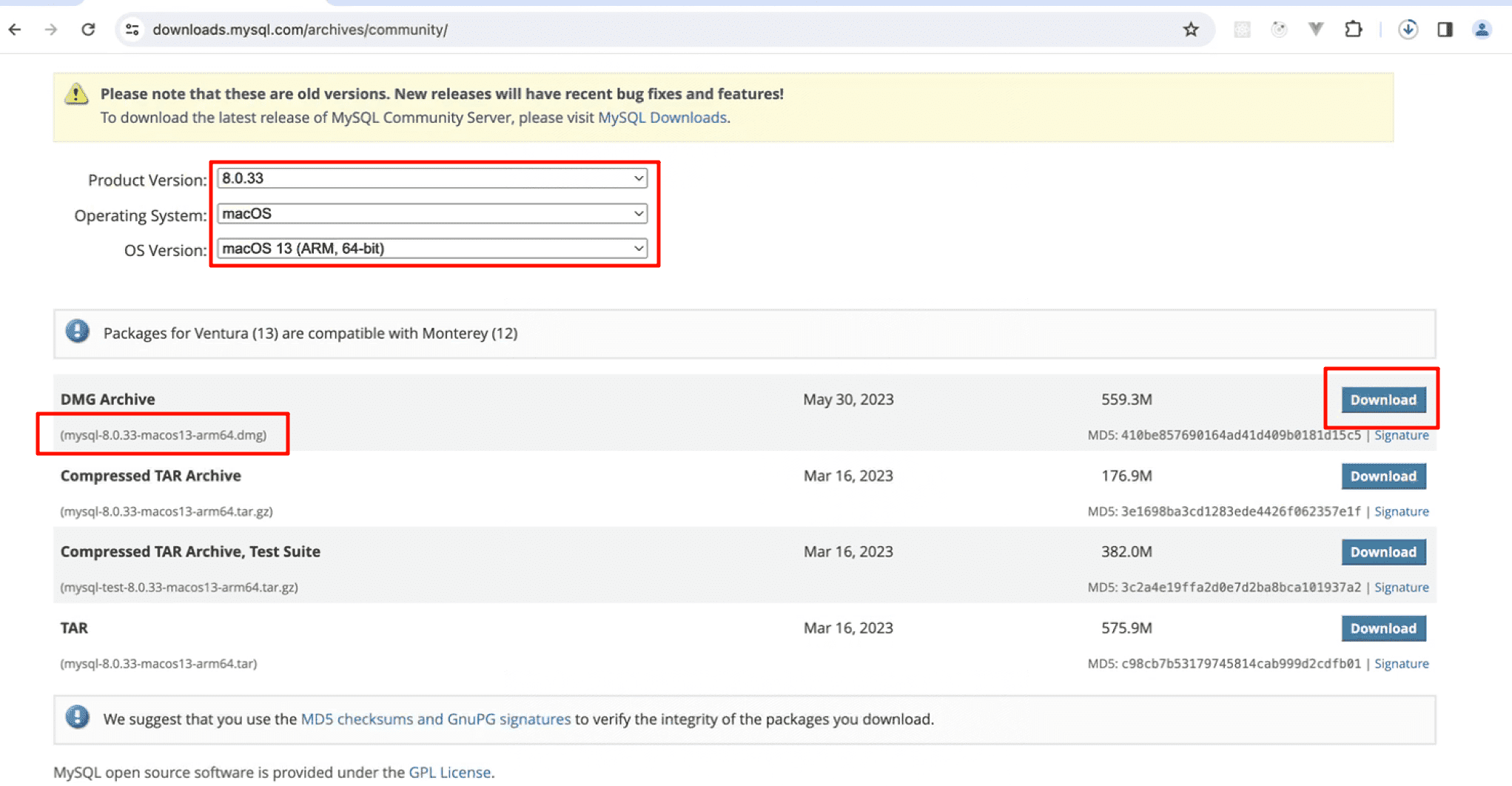The image size is (1512, 786).
Task: Click filename mysql-8.0.33-macos13-arm64.tar.gz
Action: pos(167,511)
